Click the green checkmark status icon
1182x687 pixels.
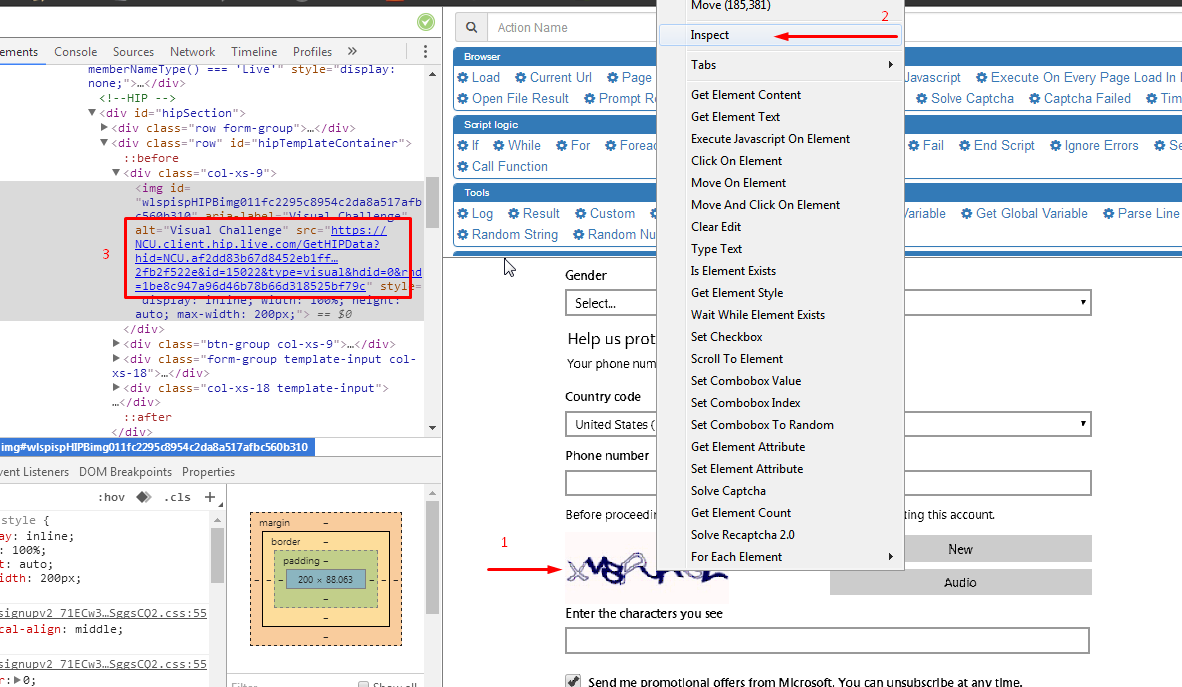click(426, 22)
